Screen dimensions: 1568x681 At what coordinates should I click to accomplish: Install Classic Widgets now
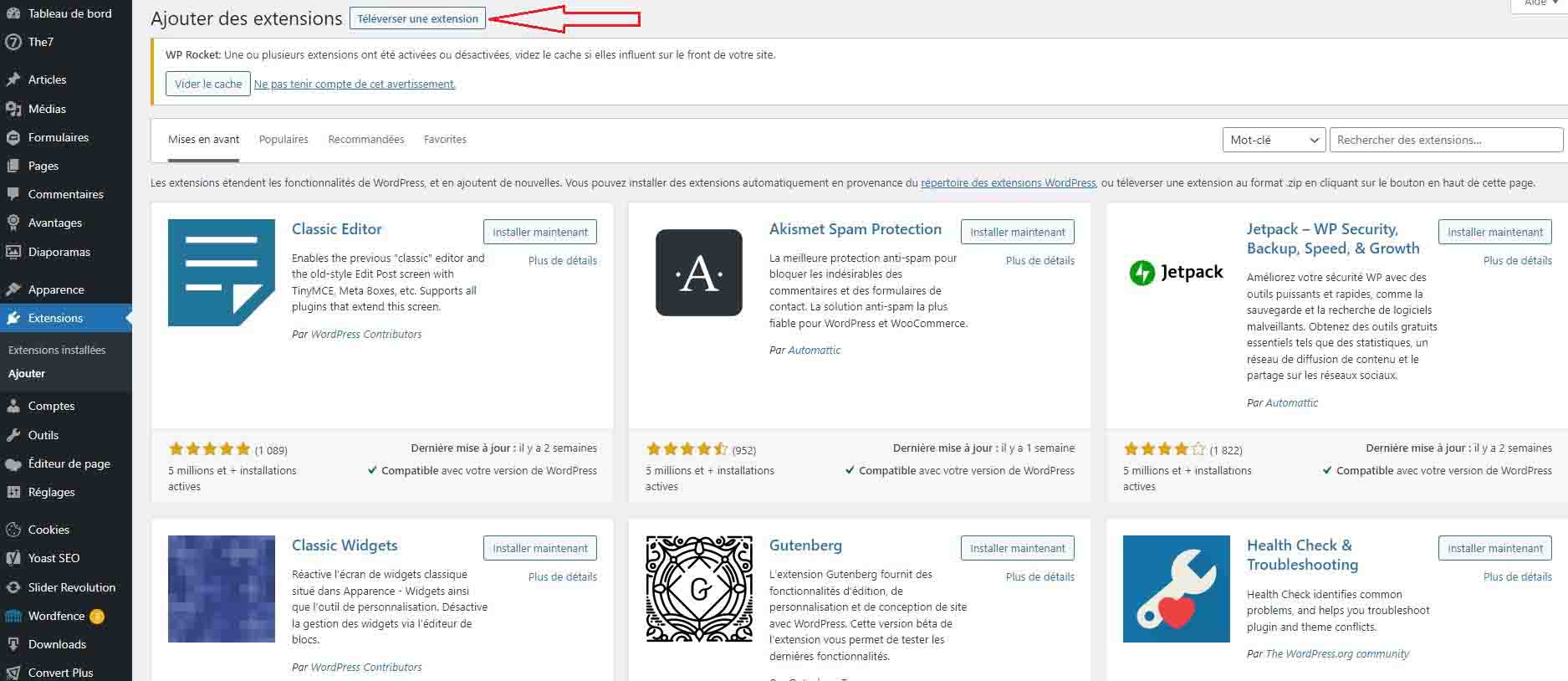(540, 548)
